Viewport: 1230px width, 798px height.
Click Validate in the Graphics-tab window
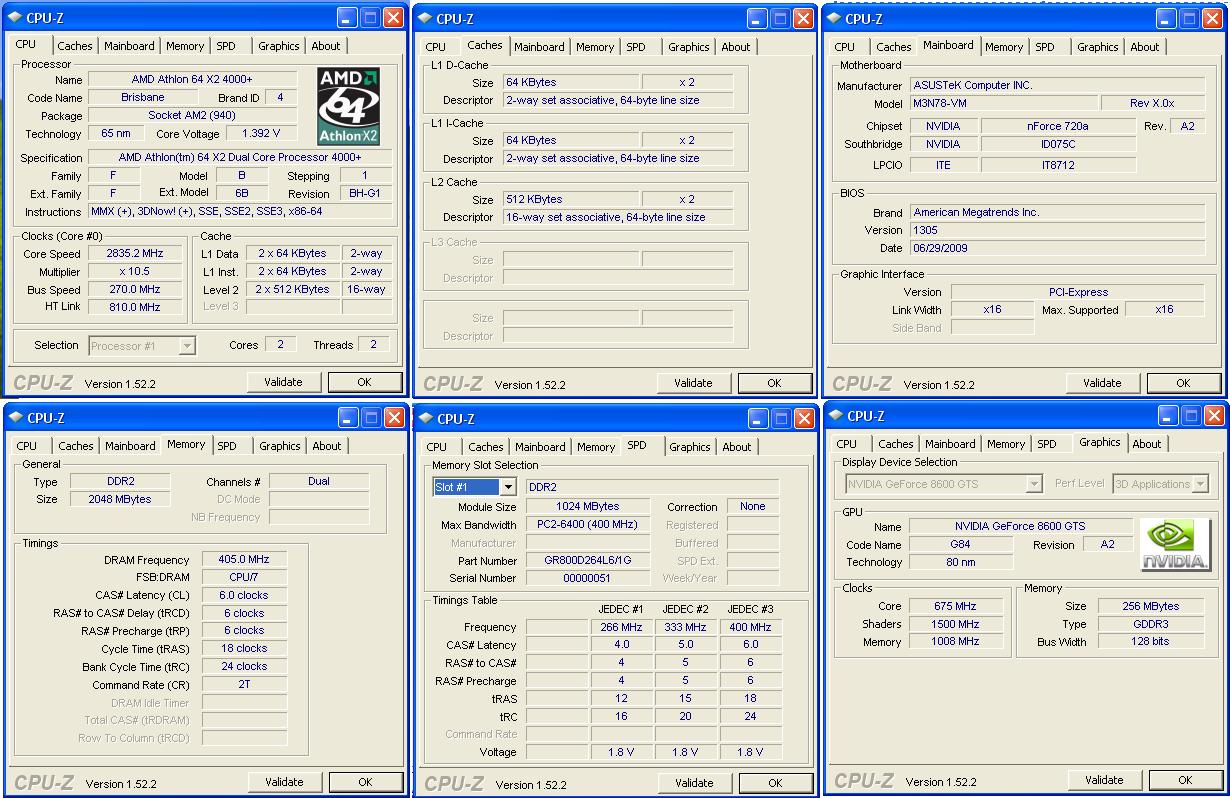[x=1104, y=780]
